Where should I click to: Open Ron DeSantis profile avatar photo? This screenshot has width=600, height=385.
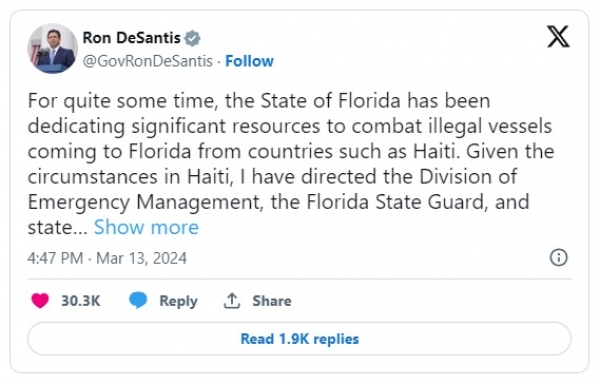pyautogui.click(x=52, y=48)
